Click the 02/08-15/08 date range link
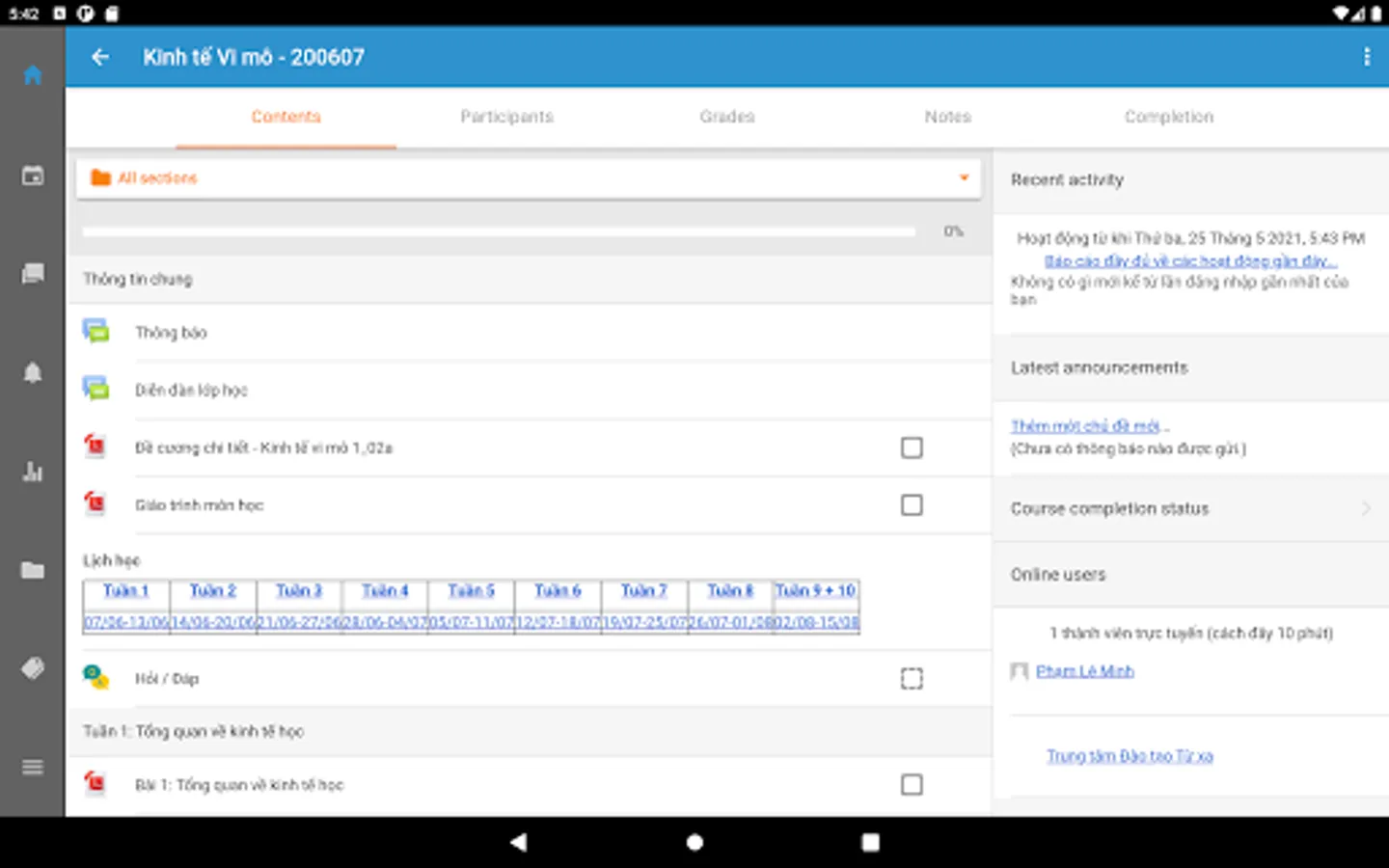 tap(816, 622)
